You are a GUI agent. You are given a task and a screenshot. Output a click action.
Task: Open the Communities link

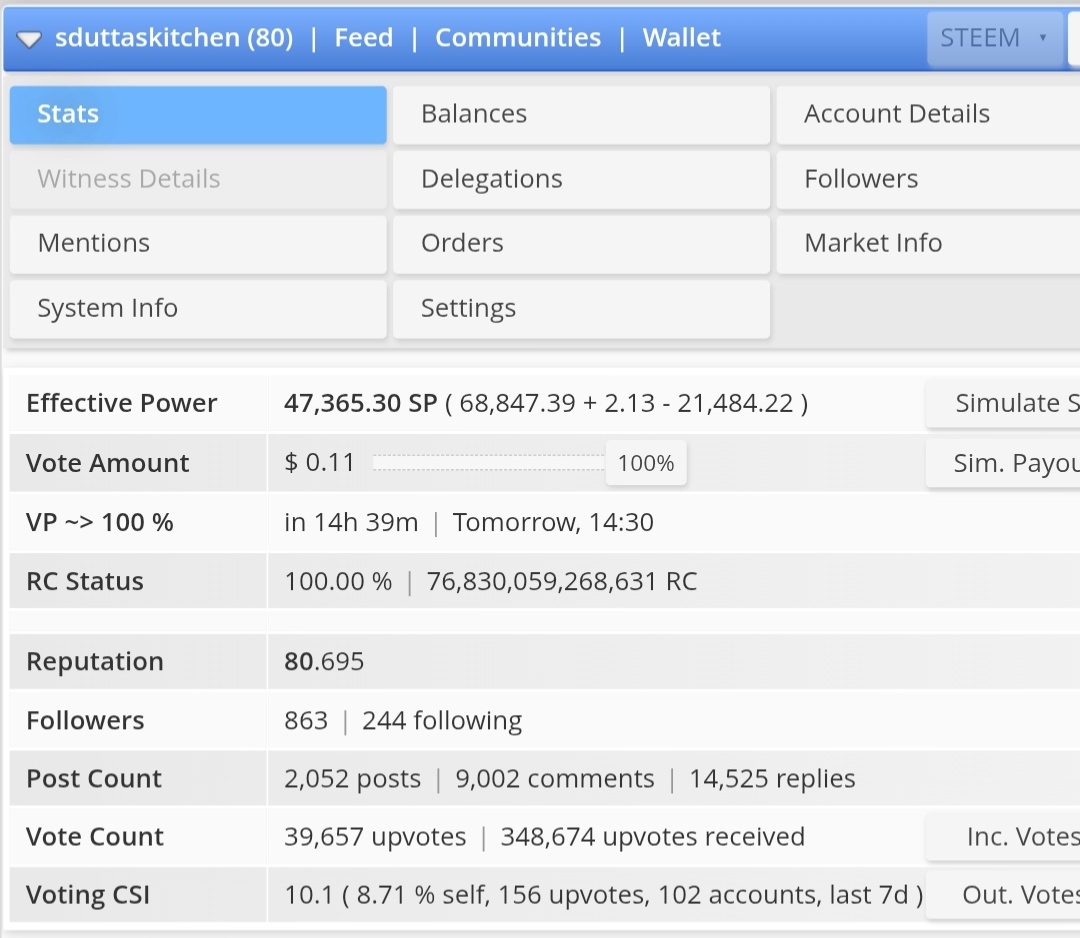coord(518,38)
